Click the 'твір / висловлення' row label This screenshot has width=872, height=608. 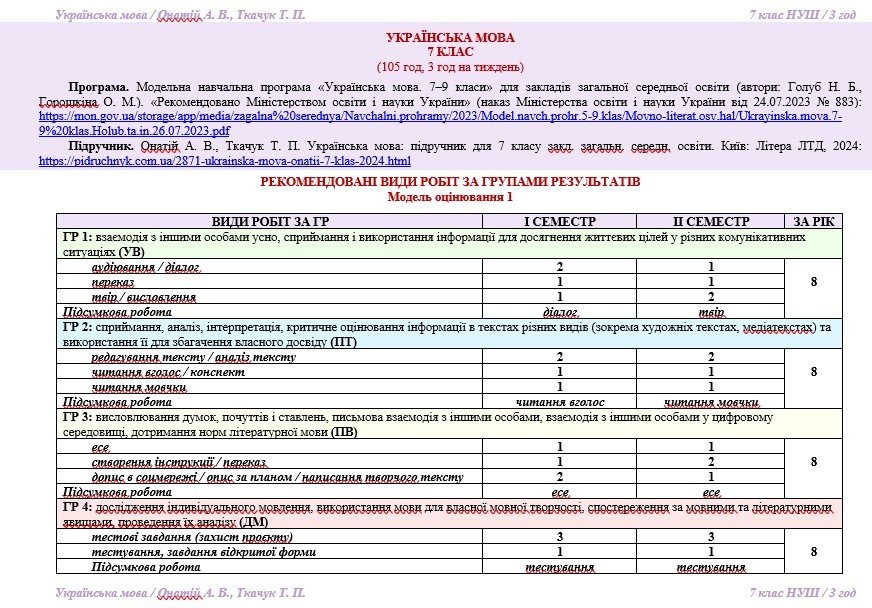pos(143,297)
